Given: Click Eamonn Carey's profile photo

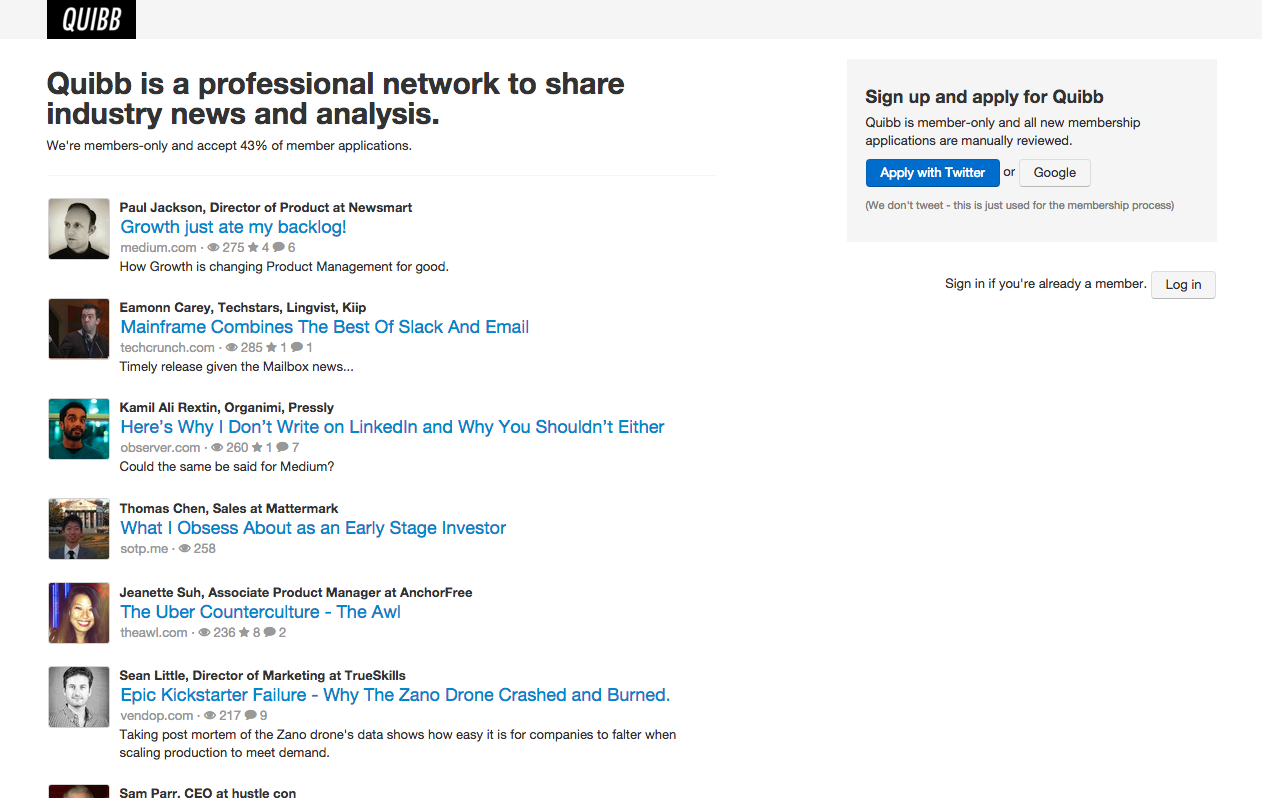Looking at the screenshot, I should 79,329.
